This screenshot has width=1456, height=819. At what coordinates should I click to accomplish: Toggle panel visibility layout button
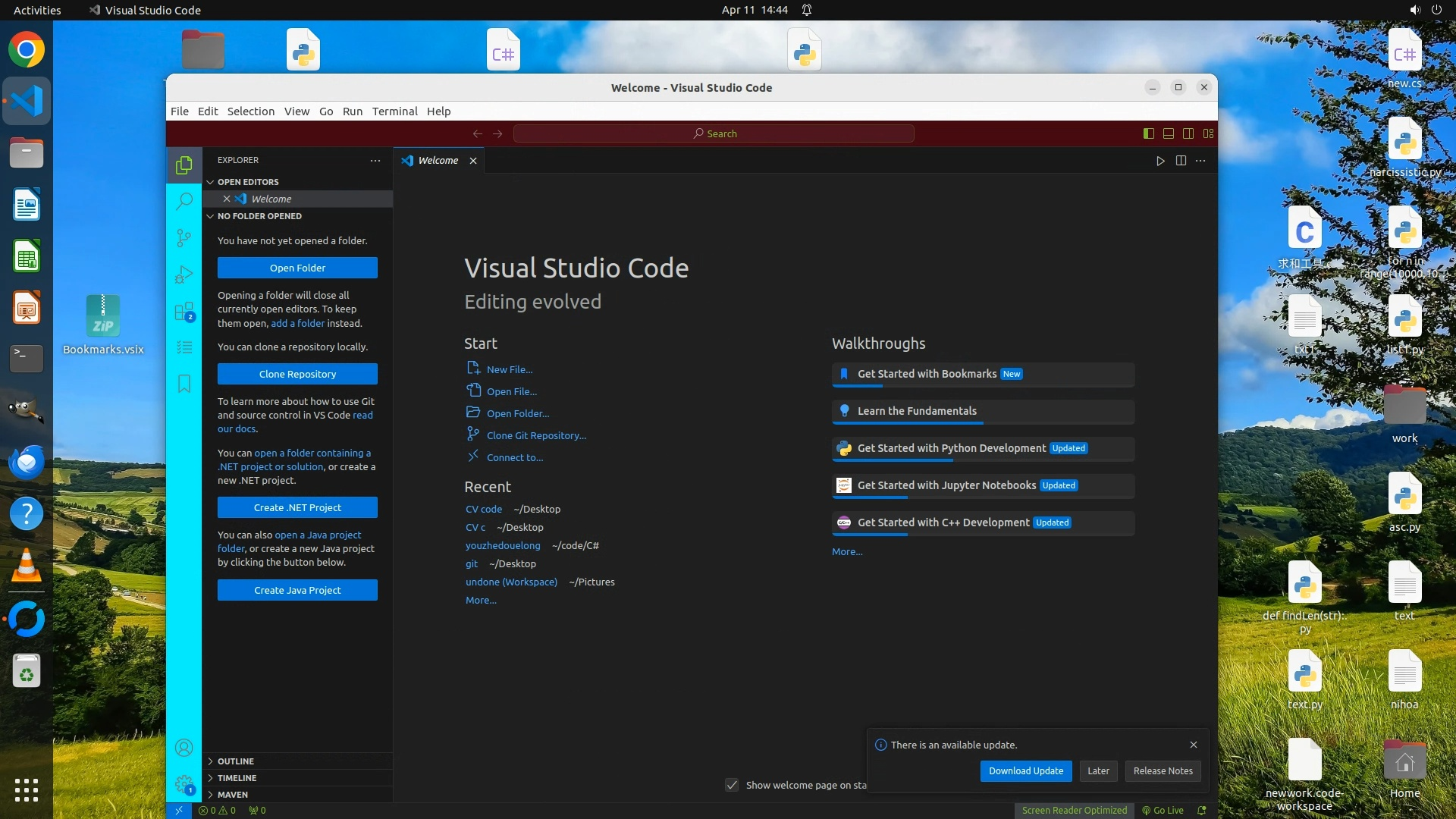pos(1169,133)
